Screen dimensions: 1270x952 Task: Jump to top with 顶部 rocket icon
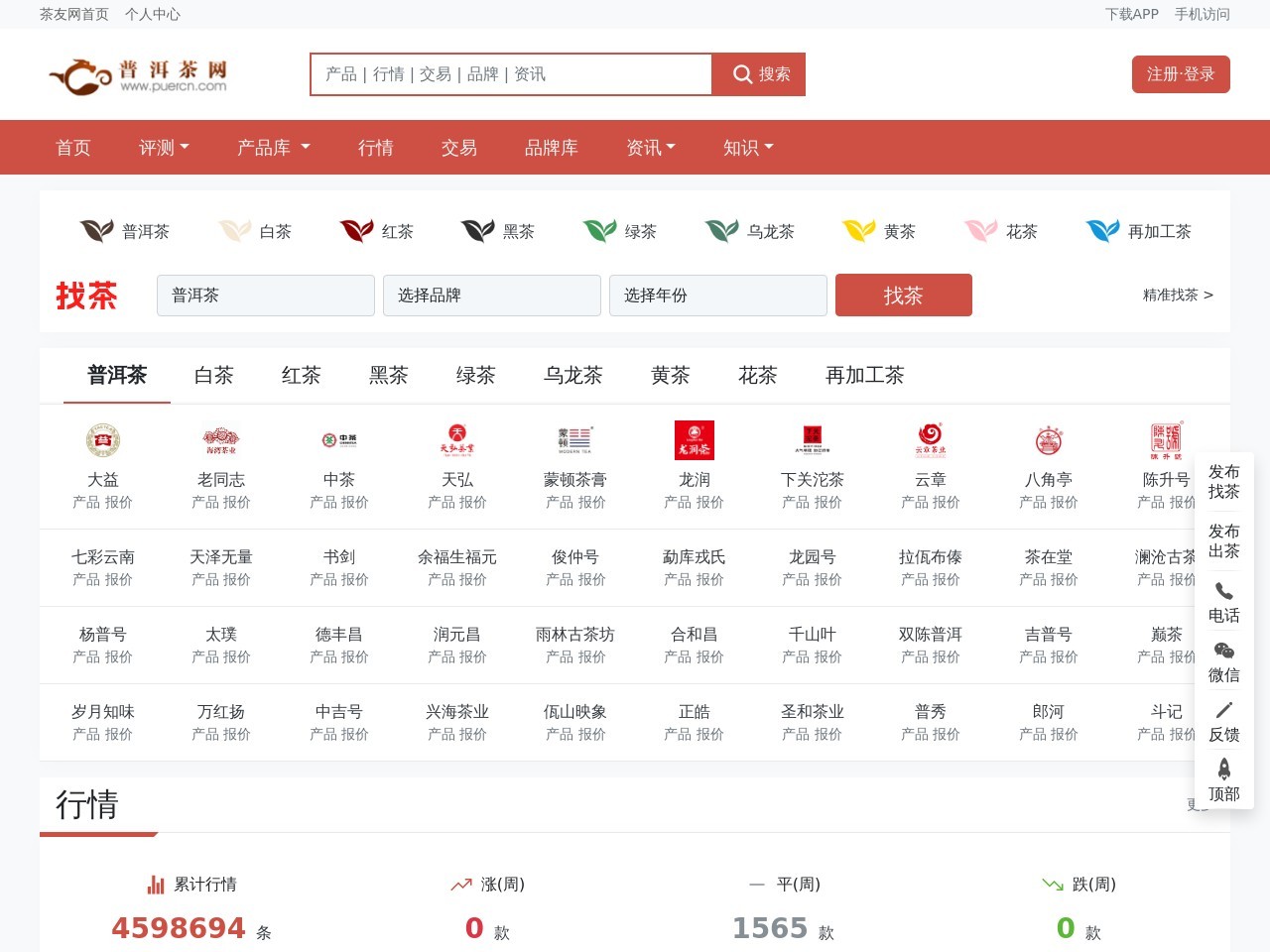(x=1223, y=771)
